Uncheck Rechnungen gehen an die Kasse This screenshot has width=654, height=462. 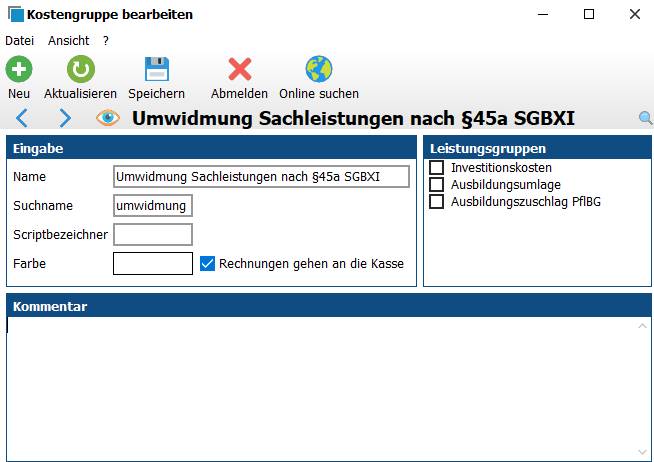click(207, 264)
